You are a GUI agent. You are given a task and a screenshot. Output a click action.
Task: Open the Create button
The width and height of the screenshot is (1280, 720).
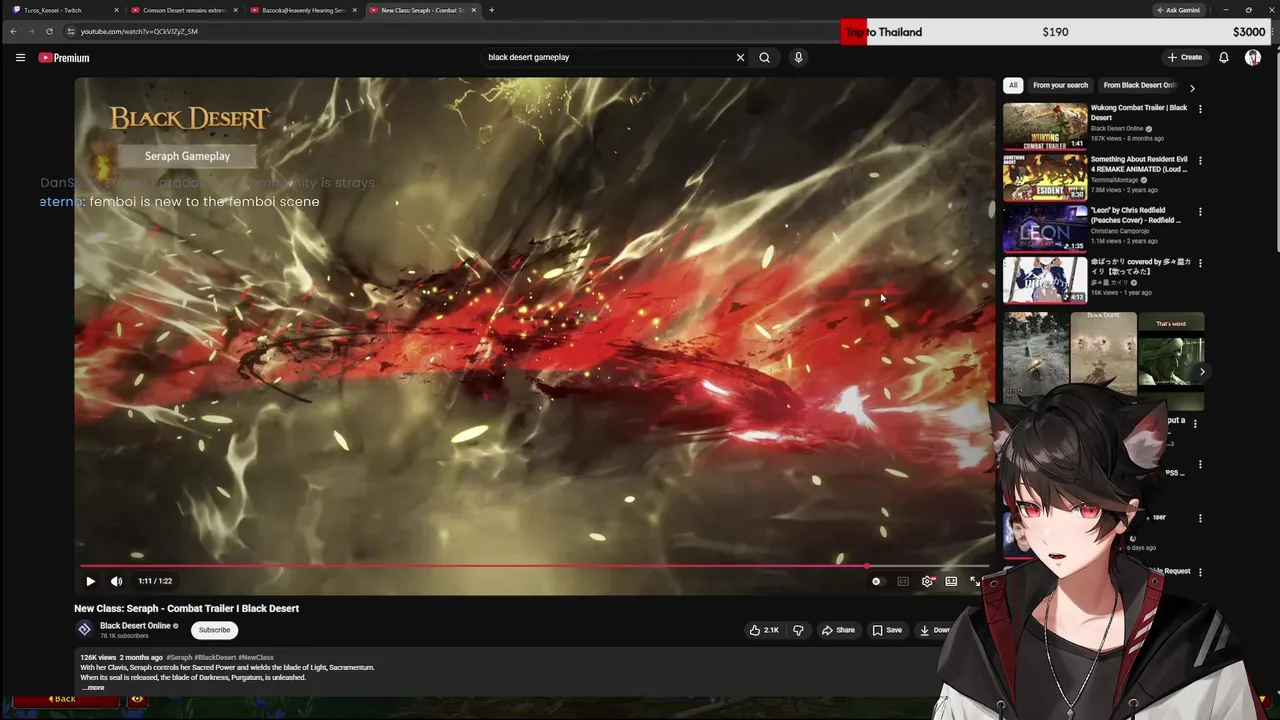pos(1184,57)
